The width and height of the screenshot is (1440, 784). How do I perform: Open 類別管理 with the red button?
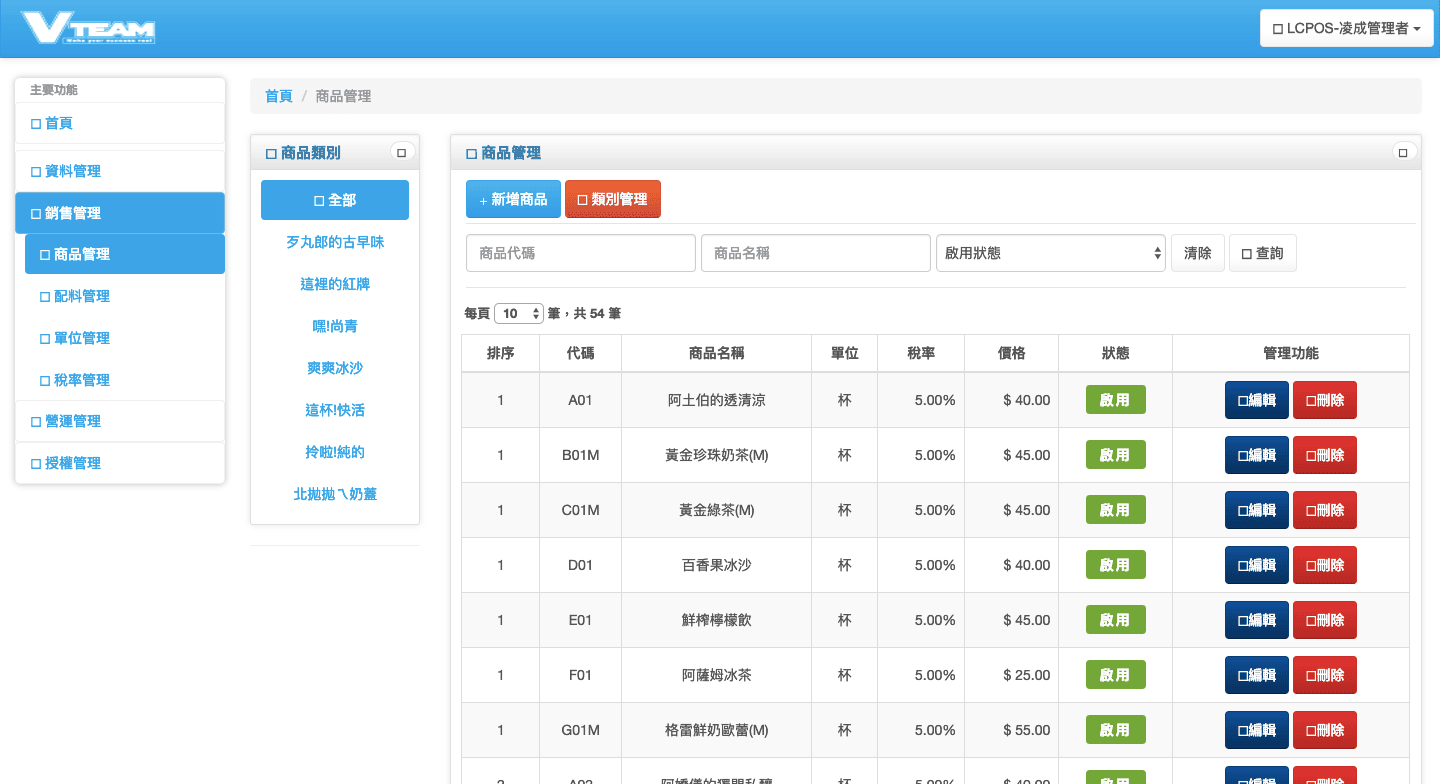tap(613, 198)
